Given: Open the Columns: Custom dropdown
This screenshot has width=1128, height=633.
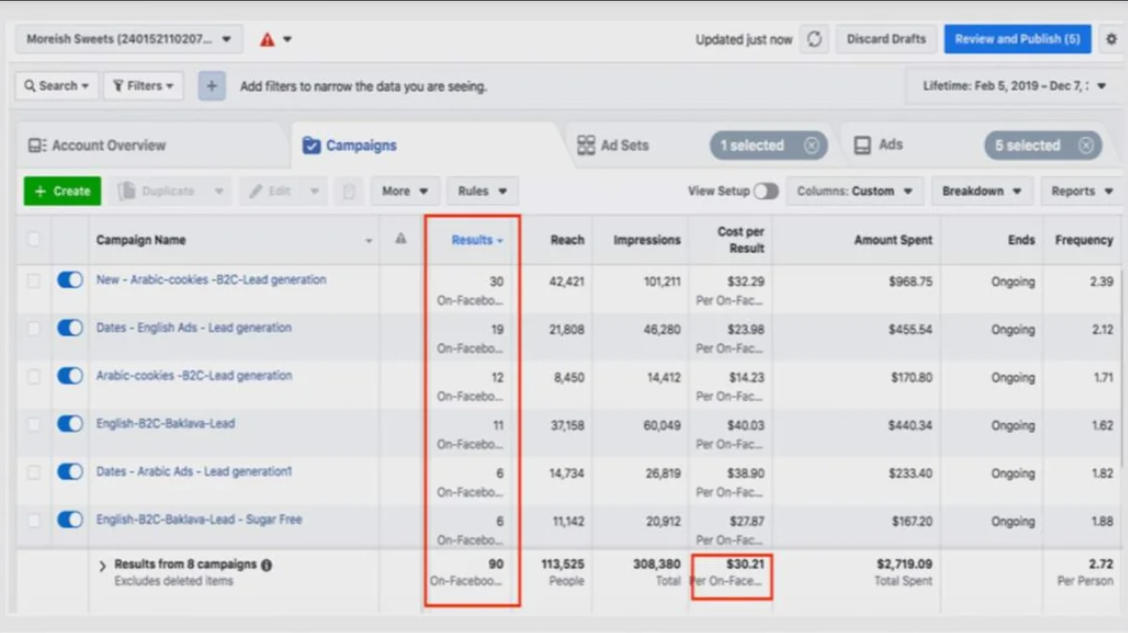Looking at the screenshot, I should [854, 191].
